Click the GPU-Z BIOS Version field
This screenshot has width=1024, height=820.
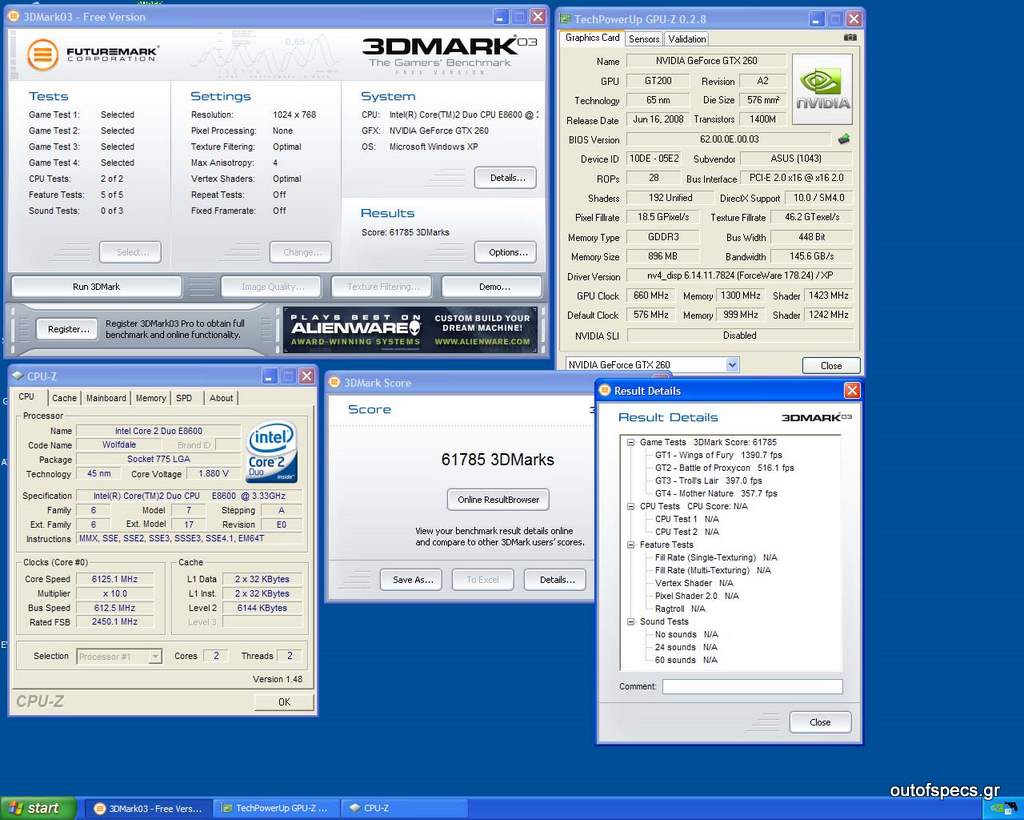pos(729,139)
